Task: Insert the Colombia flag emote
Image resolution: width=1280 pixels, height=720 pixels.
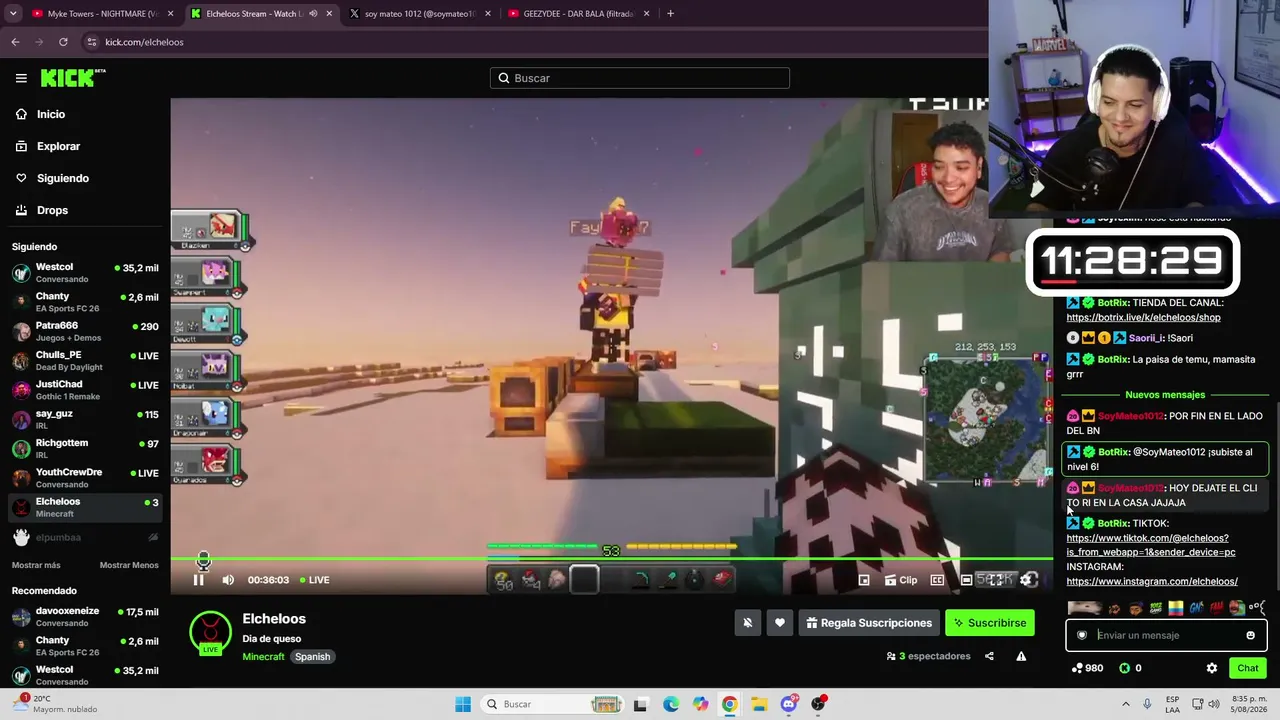Action: 1176,608
